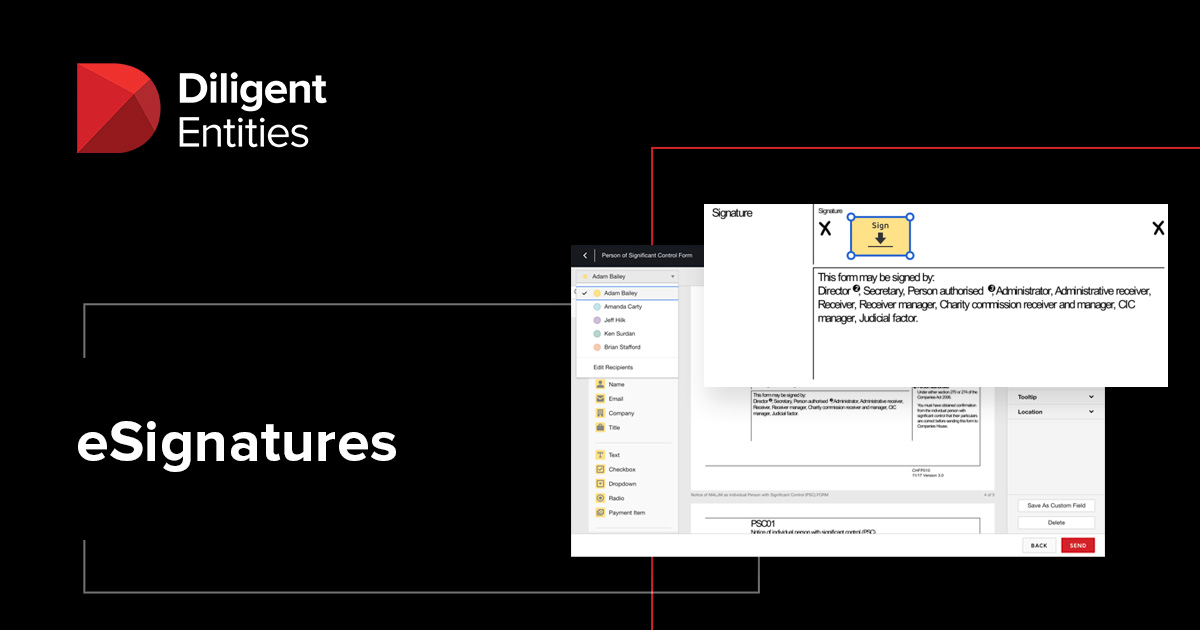Image resolution: width=1200 pixels, height=630 pixels.
Task: Open the Adam Bailey recipient dropdown
Action: 627,276
